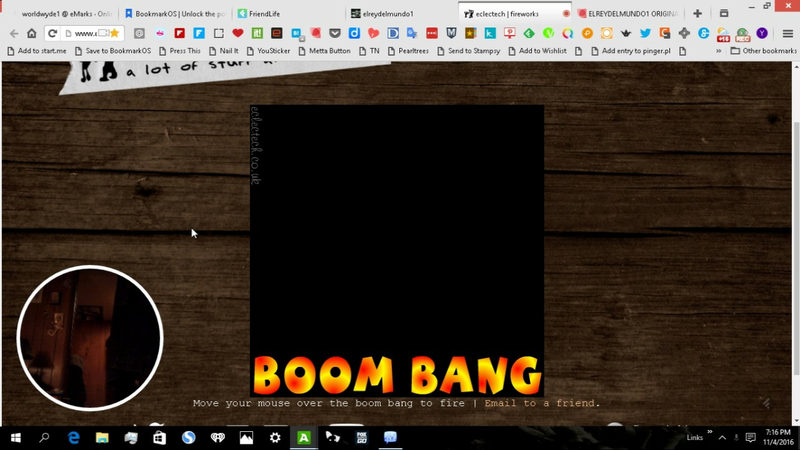Click the Twitter bird extension icon
The image size is (800, 450).
click(645, 33)
